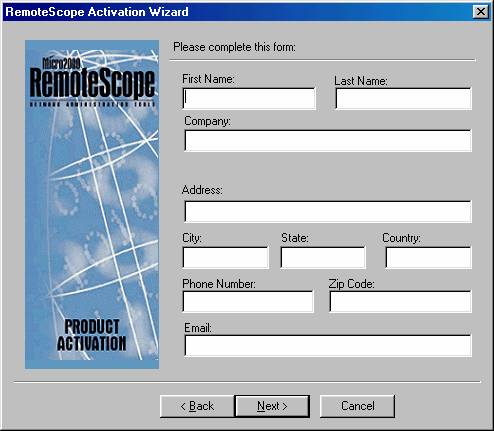Image resolution: width=494 pixels, height=431 pixels.
Task: Click the 'Company:' label
Action: click(207, 121)
